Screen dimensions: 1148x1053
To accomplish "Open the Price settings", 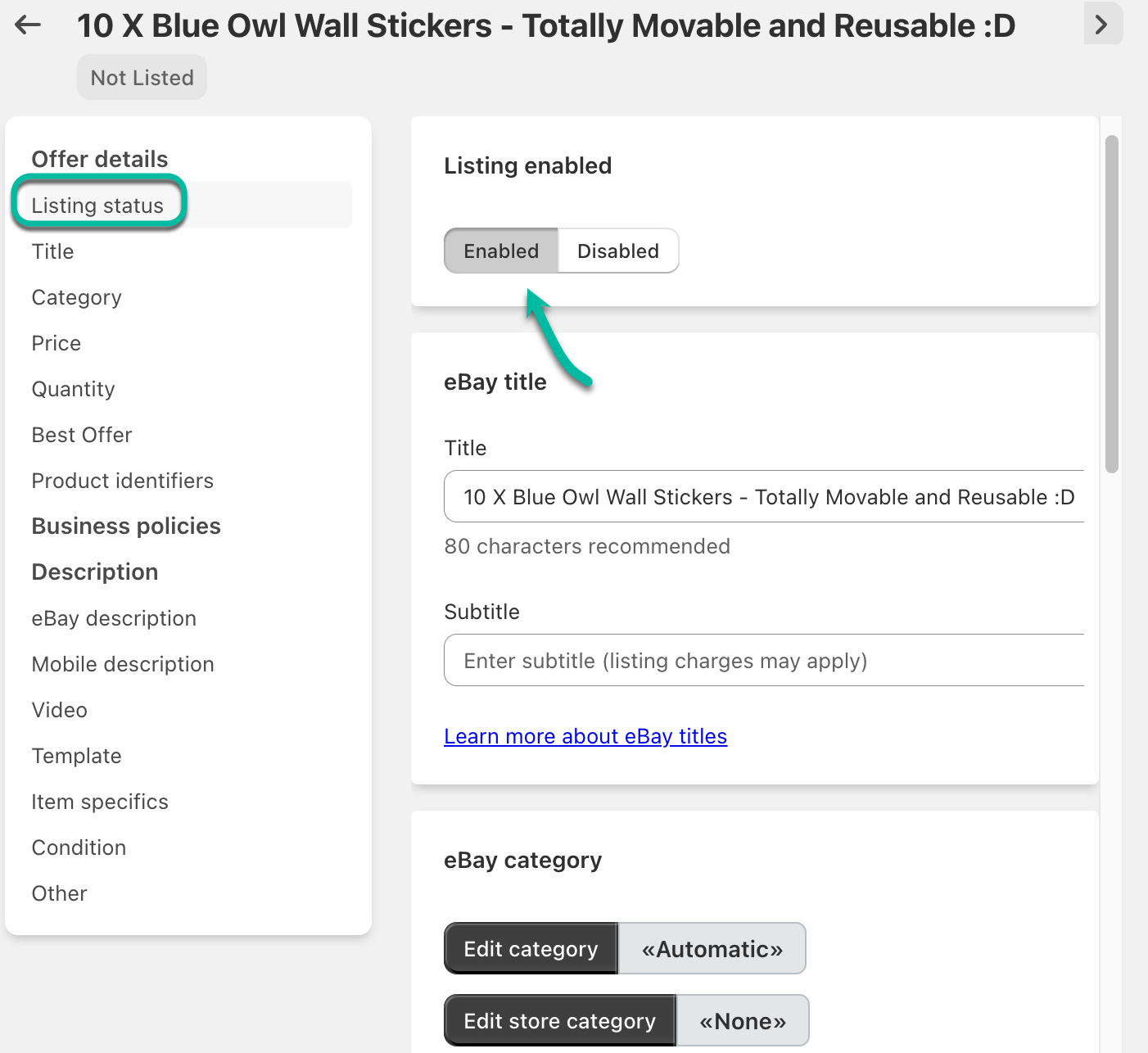I will point(56,343).
